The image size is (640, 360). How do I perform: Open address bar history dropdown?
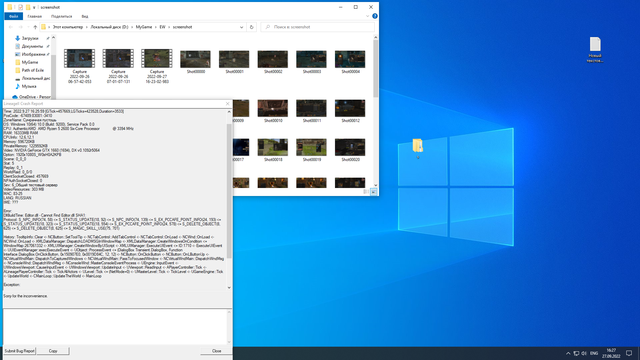click(x=241, y=27)
